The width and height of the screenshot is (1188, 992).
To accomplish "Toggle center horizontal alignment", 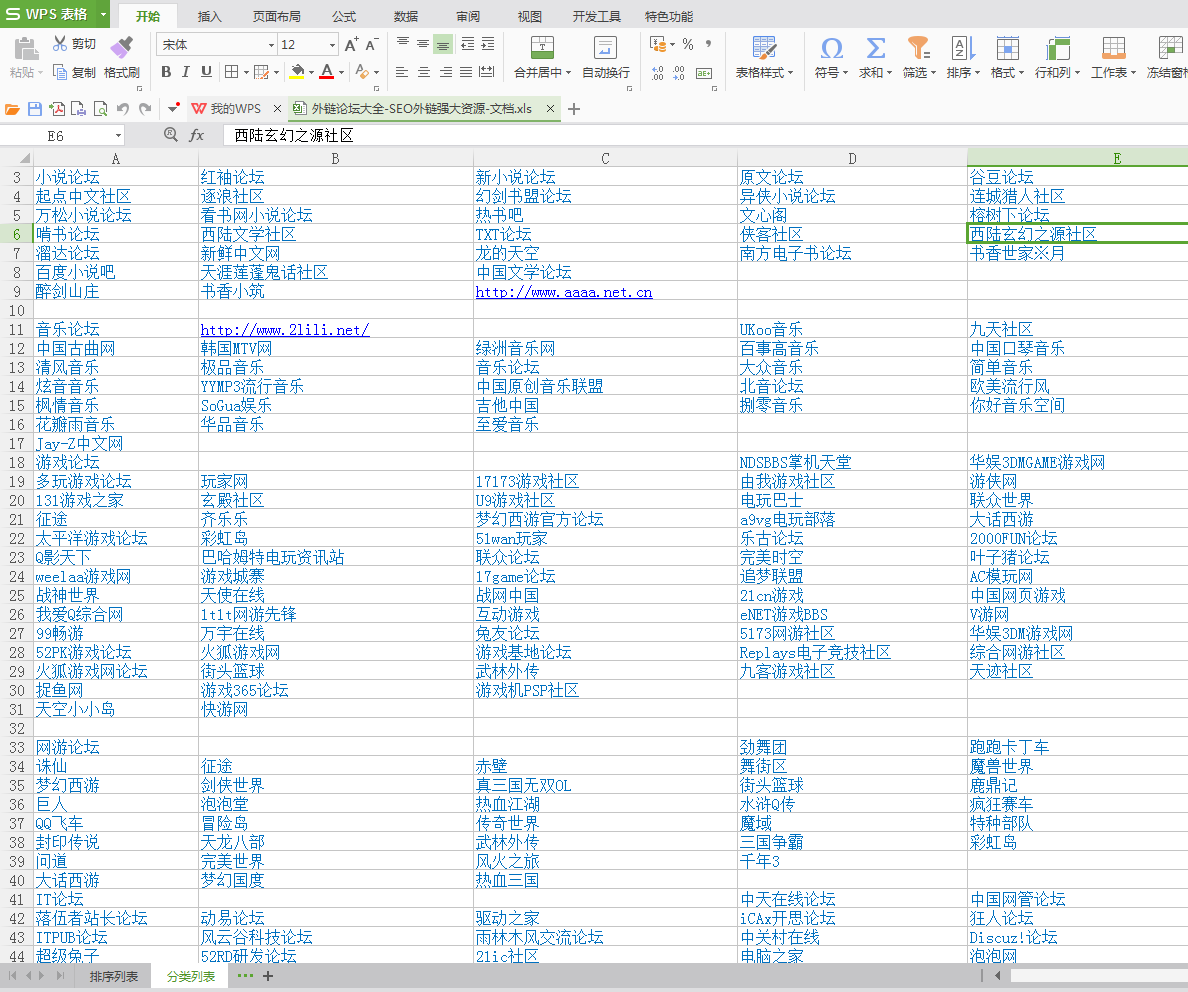I will [x=424, y=72].
